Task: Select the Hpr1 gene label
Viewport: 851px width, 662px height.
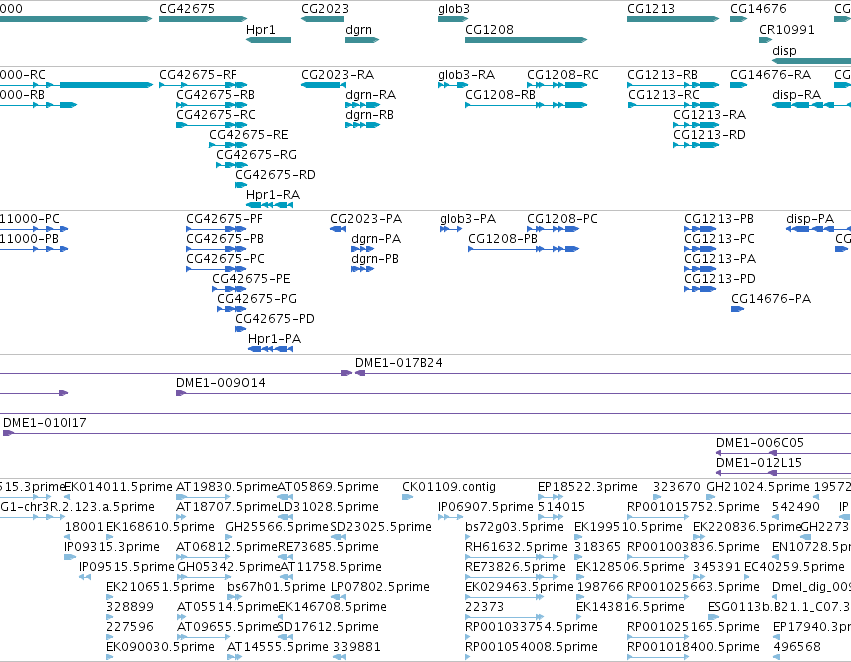Action: (x=261, y=29)
